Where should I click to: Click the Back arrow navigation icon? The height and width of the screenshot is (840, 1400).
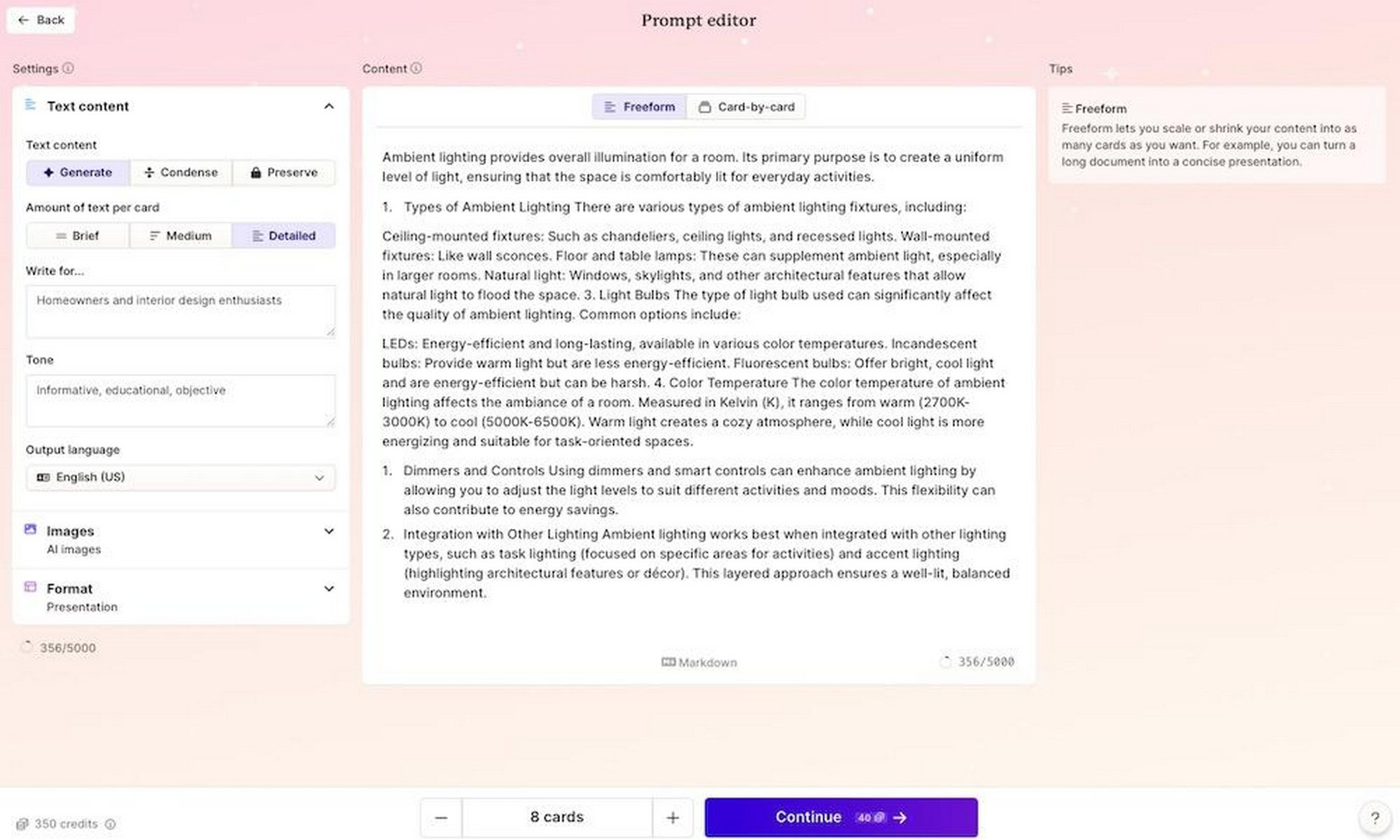[23, 19]
